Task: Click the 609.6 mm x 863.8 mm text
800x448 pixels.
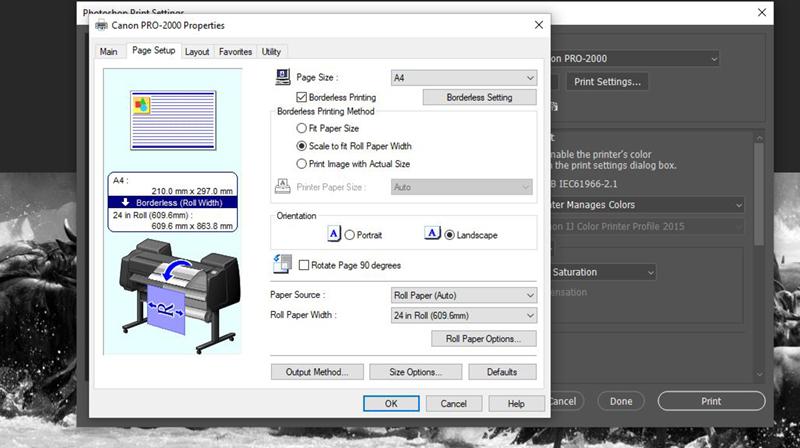Action: click(192, 226)
